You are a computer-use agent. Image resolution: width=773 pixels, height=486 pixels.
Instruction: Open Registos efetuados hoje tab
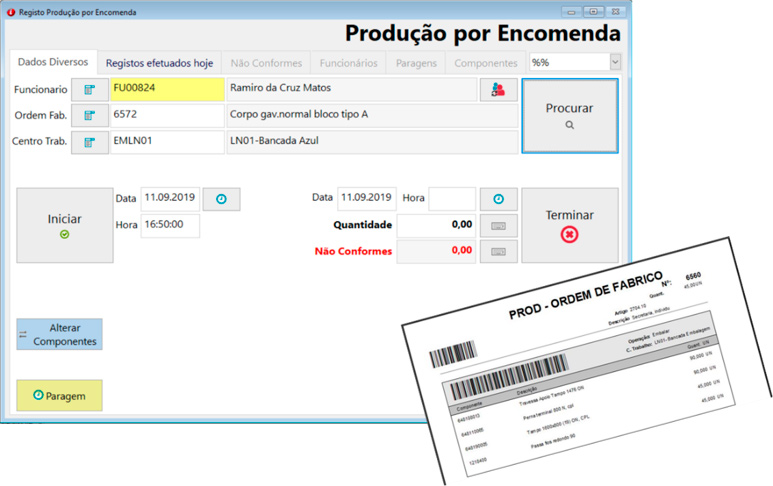tap(160, 62)
